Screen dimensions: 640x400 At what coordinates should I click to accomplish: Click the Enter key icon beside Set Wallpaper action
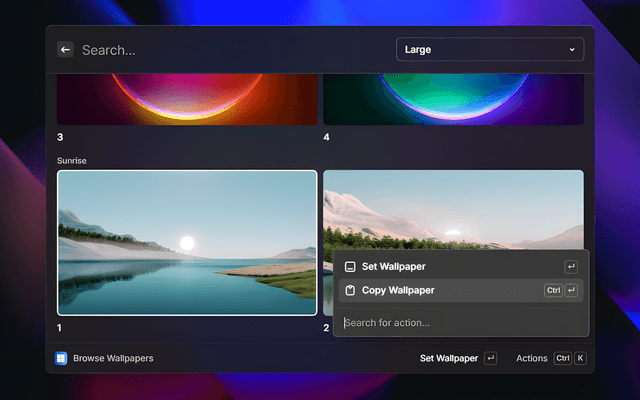[571, 267]
